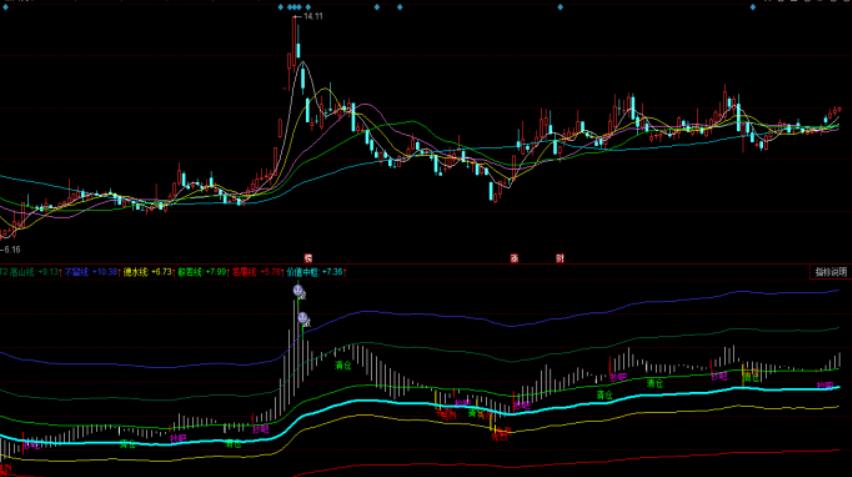Screen dimensions: 852x477
Task: Click the rightmost blue diamond marker at top
Action: click(x=751, y=8)
